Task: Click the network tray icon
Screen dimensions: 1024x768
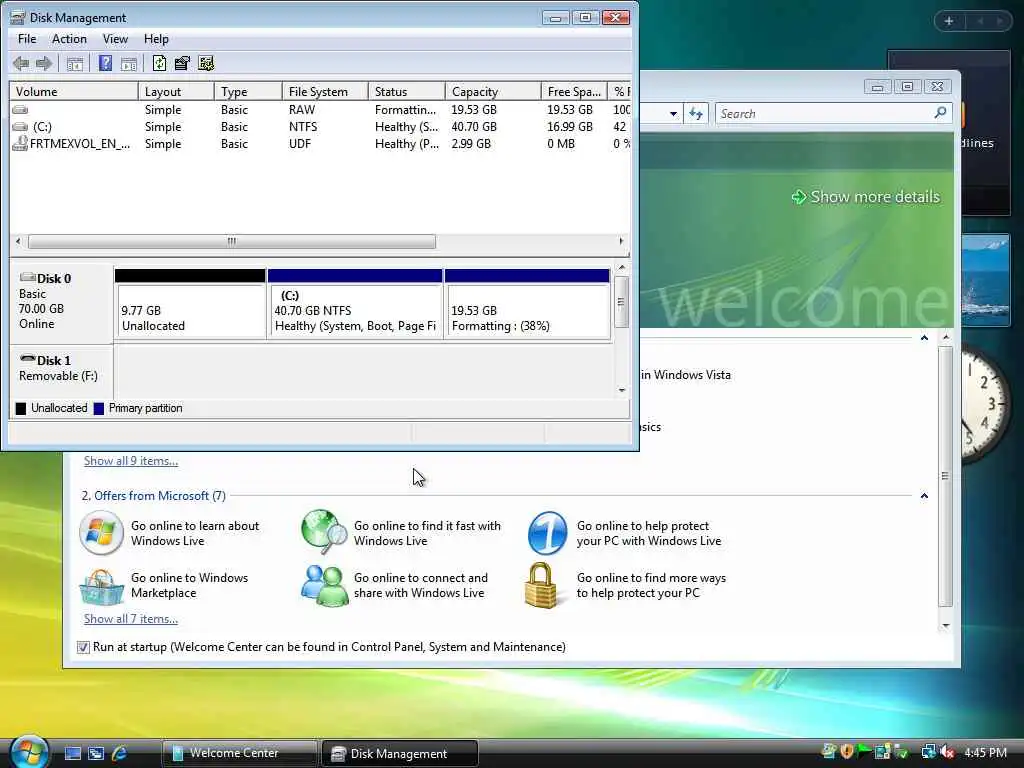Action: (x=928, y=752)
